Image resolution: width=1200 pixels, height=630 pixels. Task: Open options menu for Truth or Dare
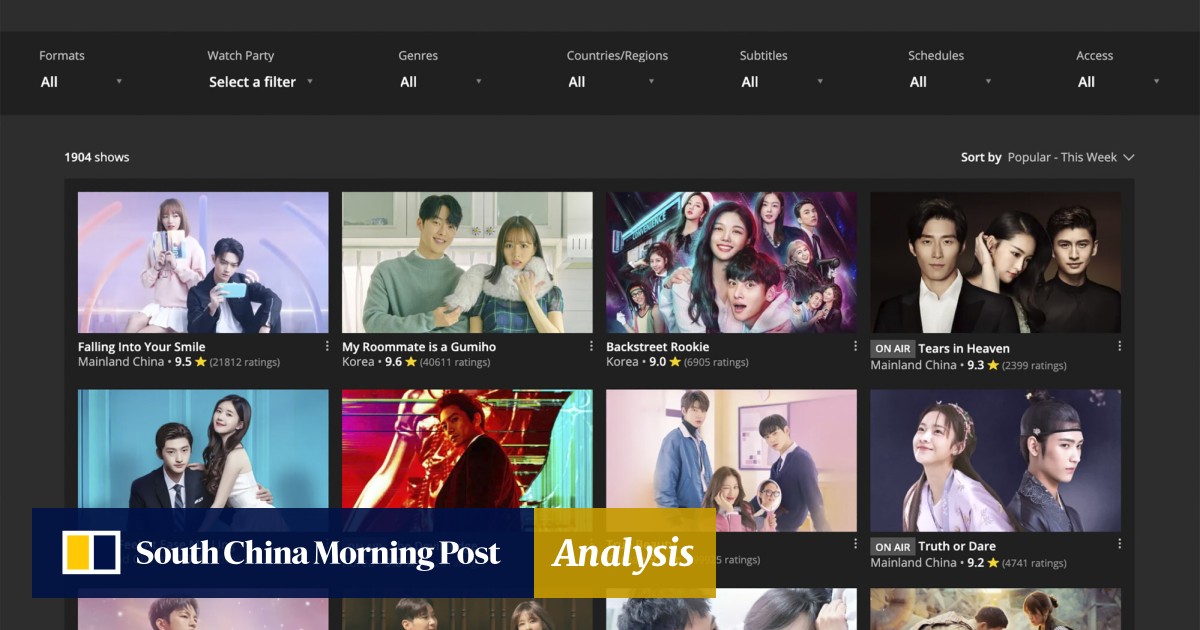pos(1119,544)
